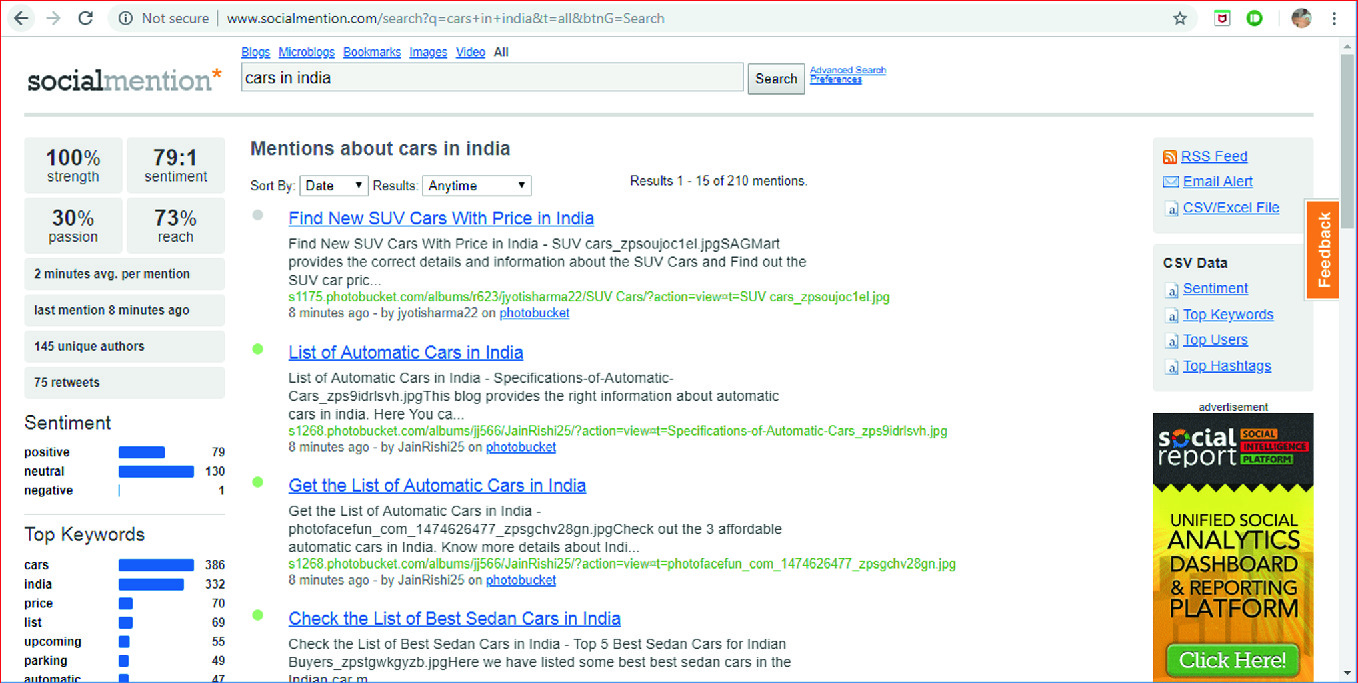Reload the page with the refresh icon
The image size is (1358, 683).
pos(86,18)
